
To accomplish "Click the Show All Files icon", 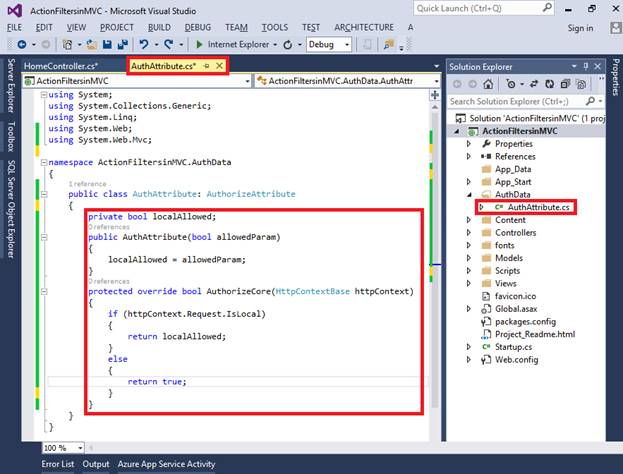I will (x=582, y=84).
